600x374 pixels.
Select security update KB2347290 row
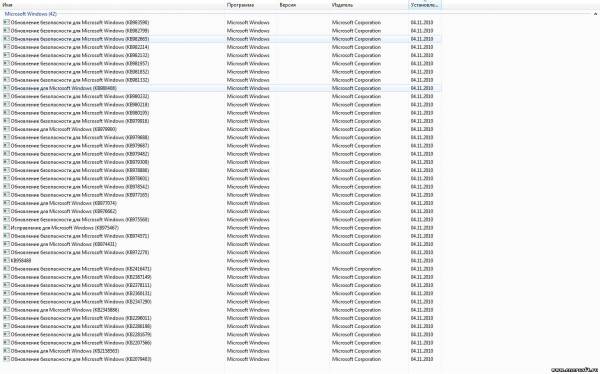point(222,302)
